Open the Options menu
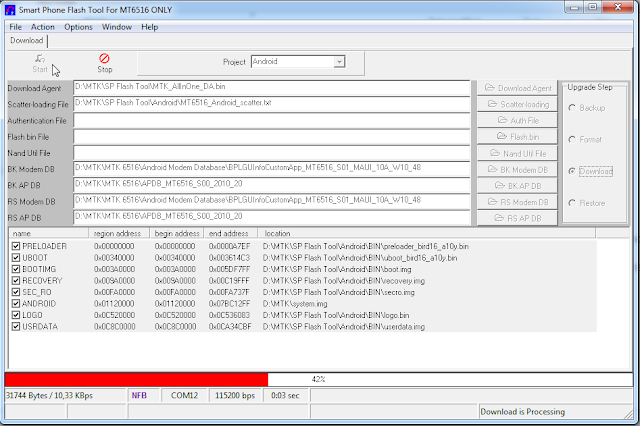 78,27
